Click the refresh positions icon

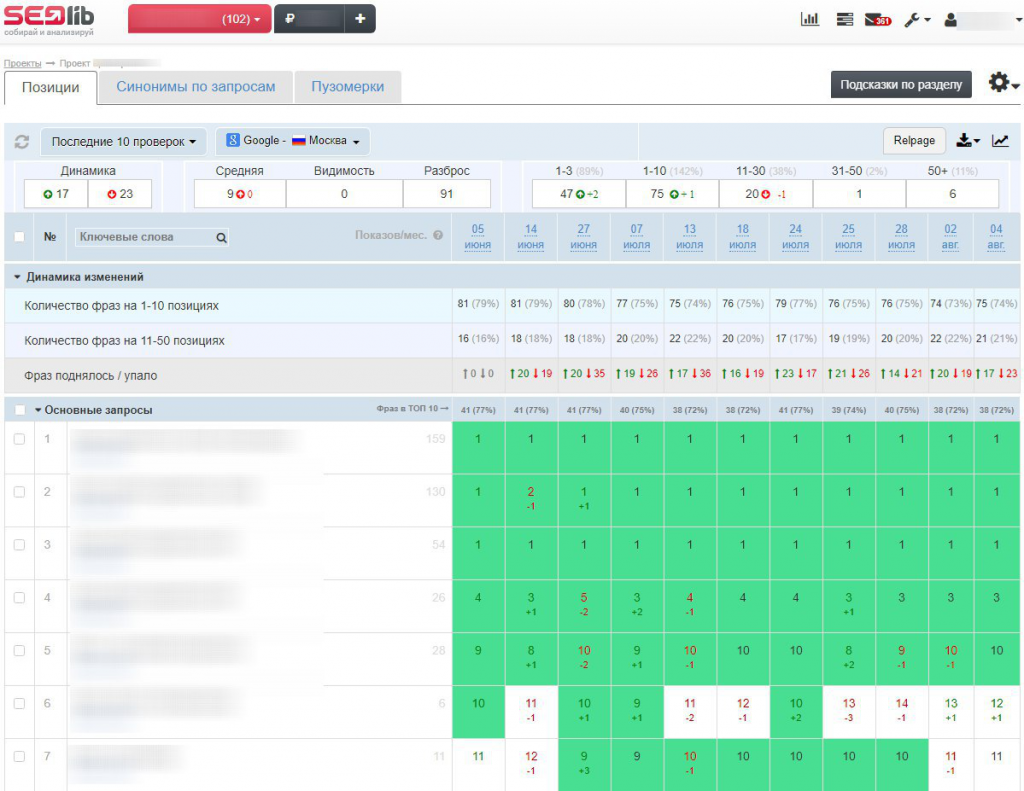pos(22,141)
